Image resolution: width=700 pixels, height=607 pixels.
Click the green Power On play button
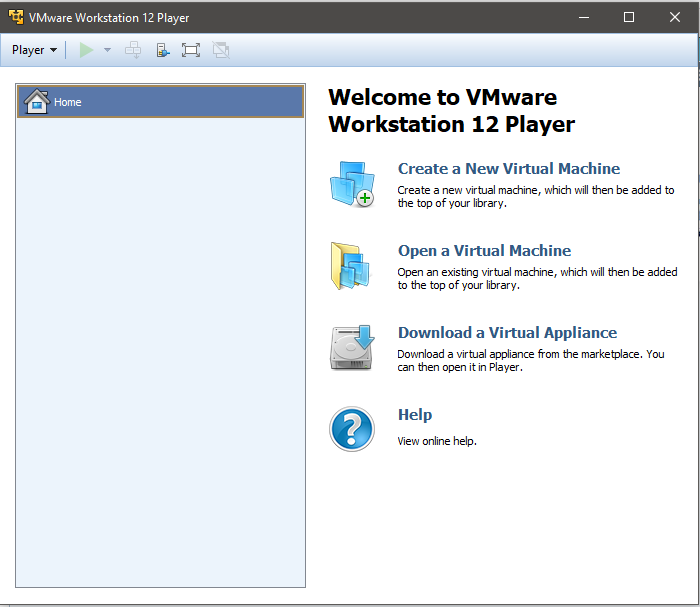pos(86,50)
